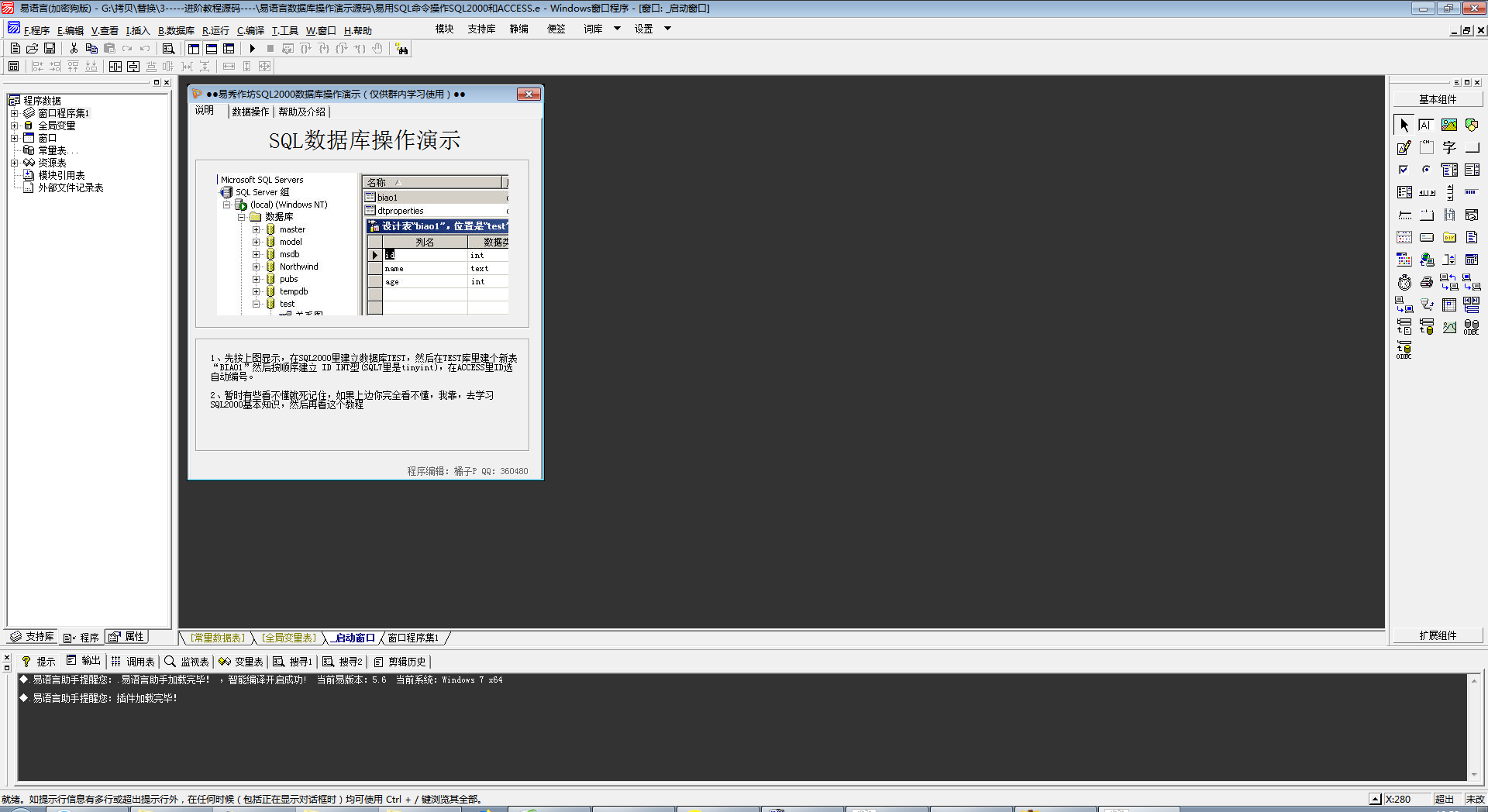This screenshot has height=812, width=1488.
Task: Click the 模块 toolbar button
Action: click(x=444, y=29)
